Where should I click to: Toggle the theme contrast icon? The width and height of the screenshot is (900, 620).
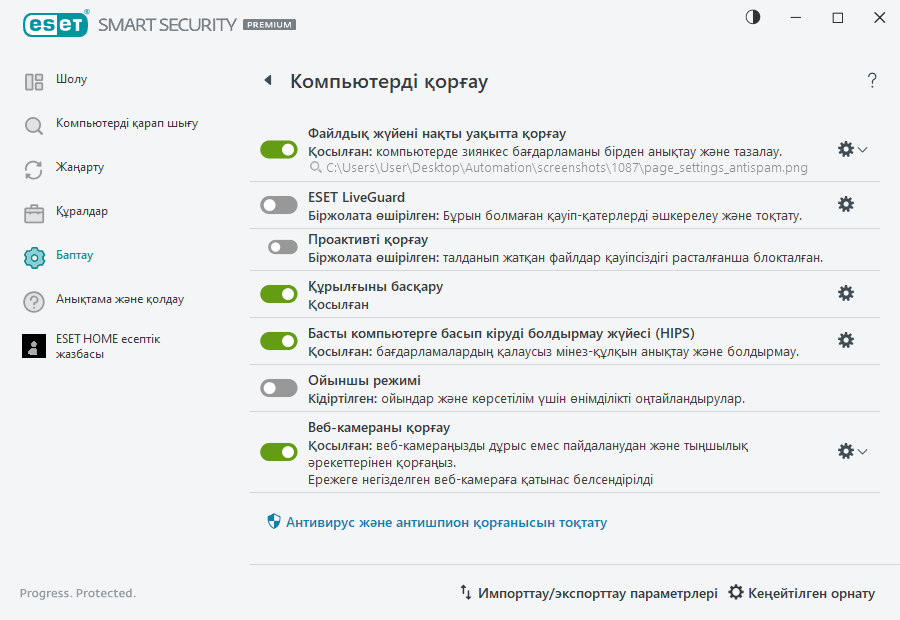753,17
